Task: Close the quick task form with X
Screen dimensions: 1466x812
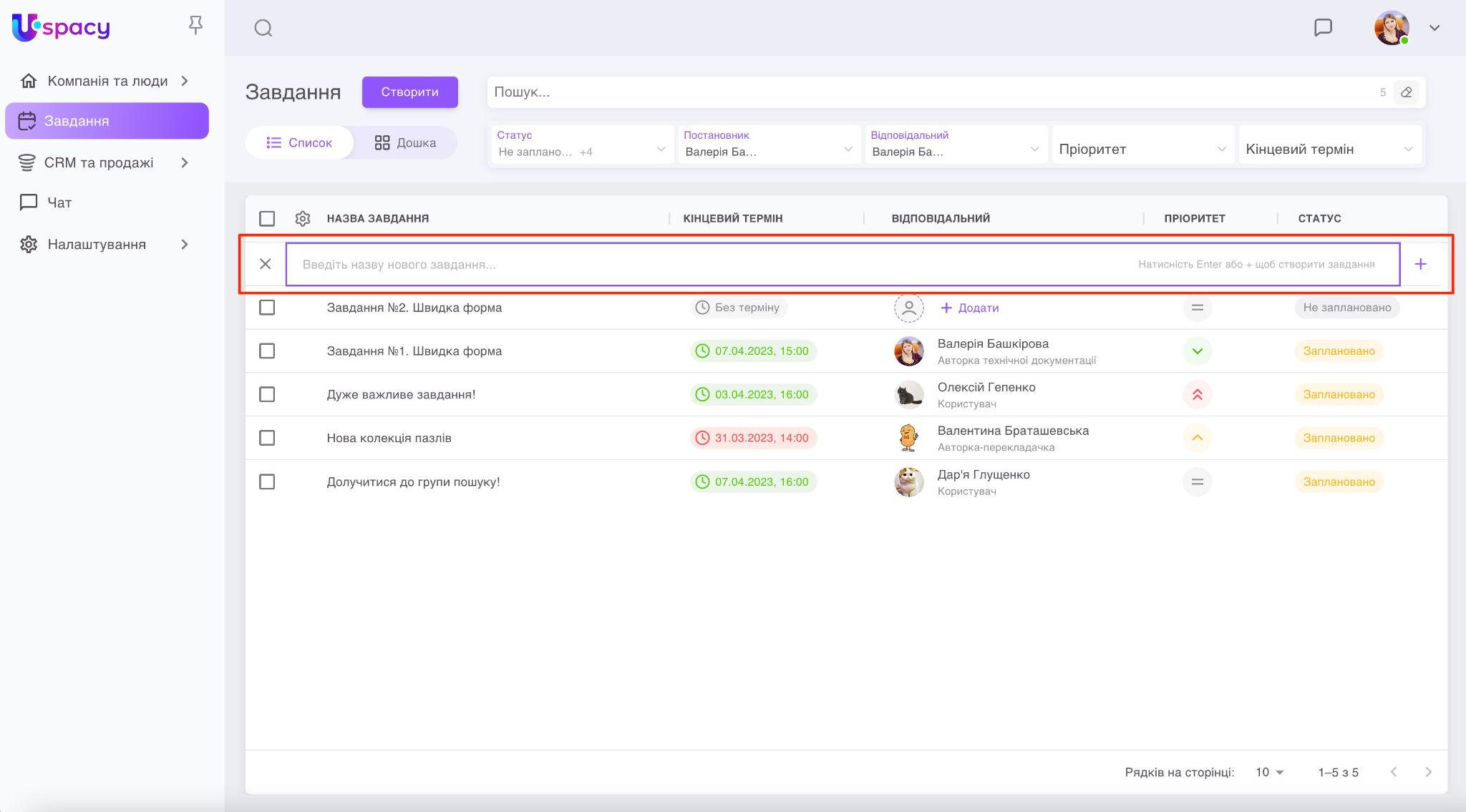Action: (x=265, y=264)
